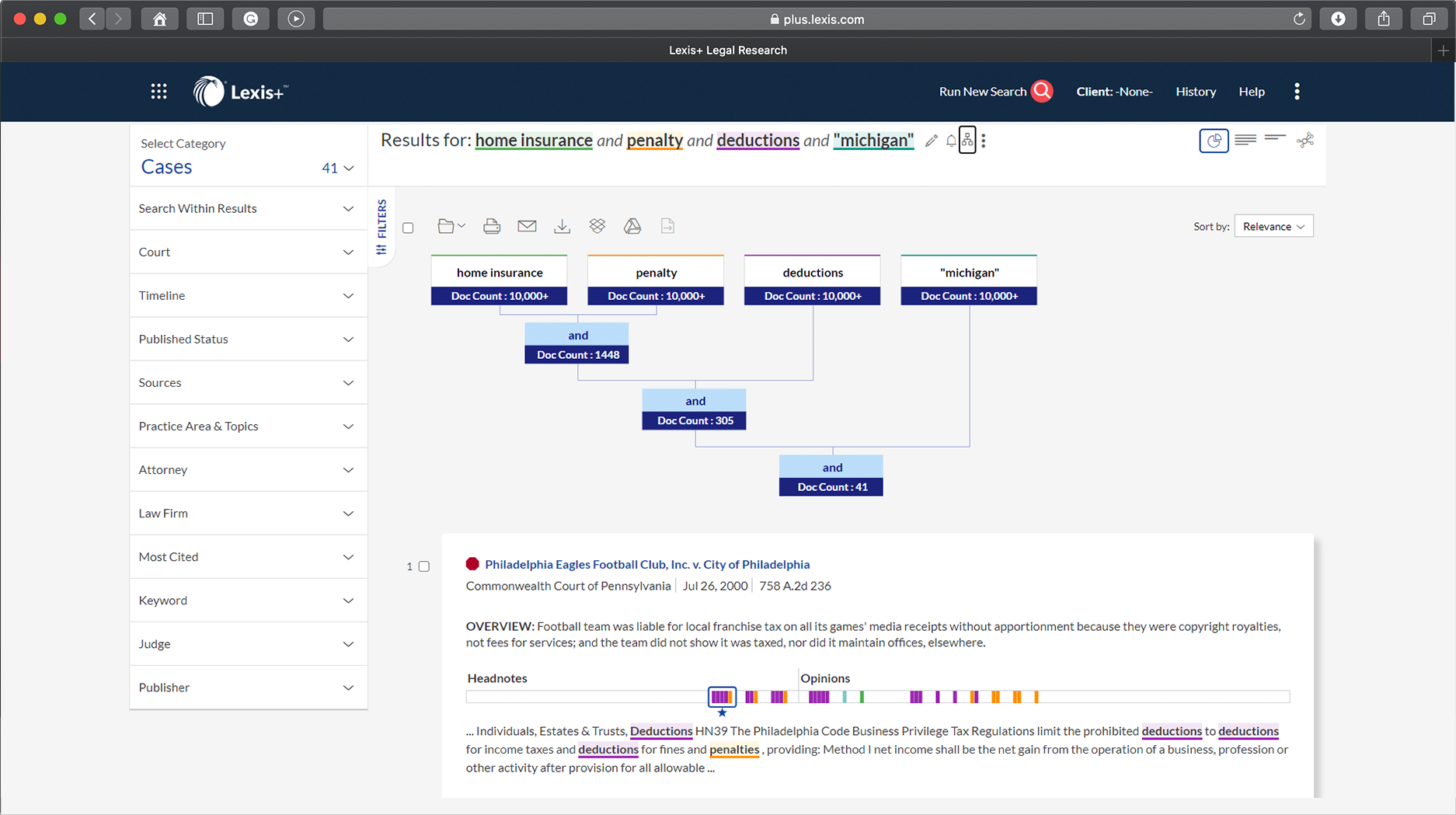Click the export document icon

coord(667,226)
